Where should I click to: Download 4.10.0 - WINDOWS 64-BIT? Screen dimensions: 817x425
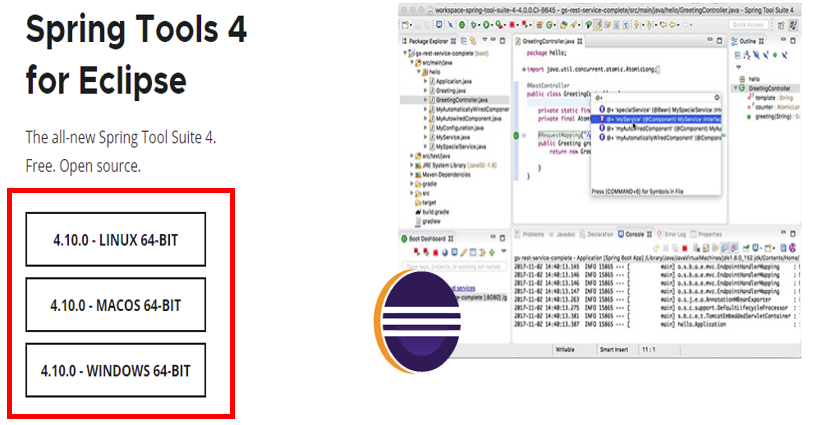pyautogui.click(x=116, y=370)
